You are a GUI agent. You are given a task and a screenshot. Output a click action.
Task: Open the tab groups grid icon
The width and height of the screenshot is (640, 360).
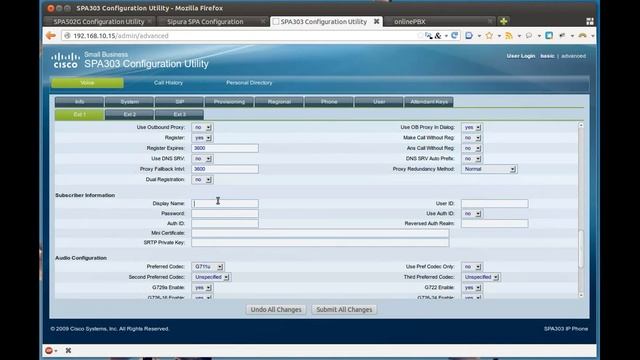[x=590, y=21]
